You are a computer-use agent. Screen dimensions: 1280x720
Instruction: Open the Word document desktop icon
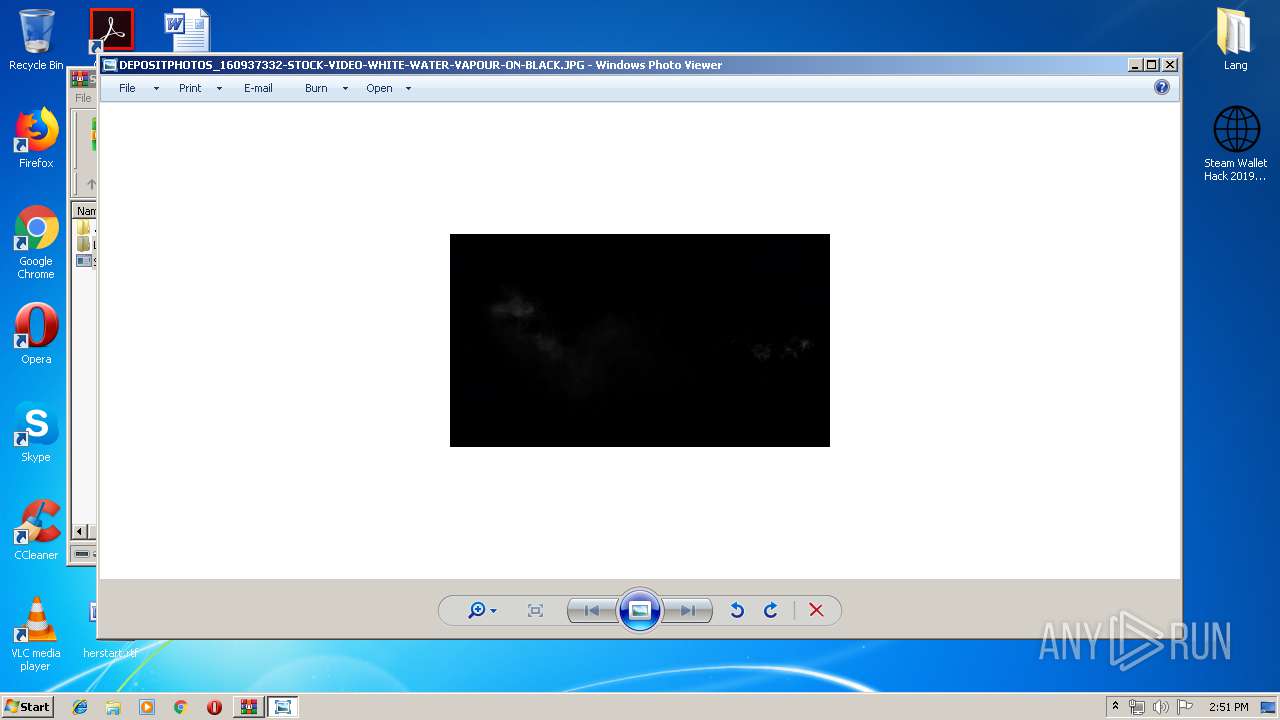187,30
